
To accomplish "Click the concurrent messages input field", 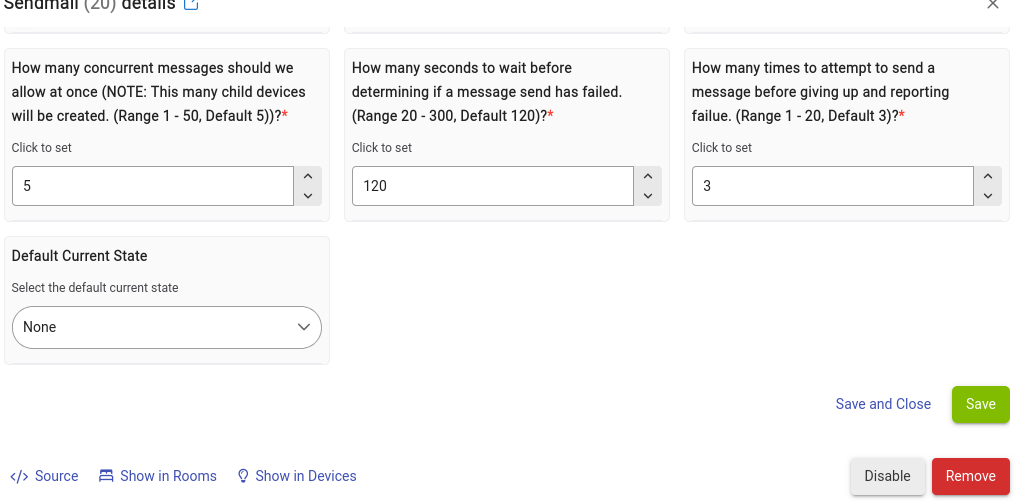I will point(152,186).
